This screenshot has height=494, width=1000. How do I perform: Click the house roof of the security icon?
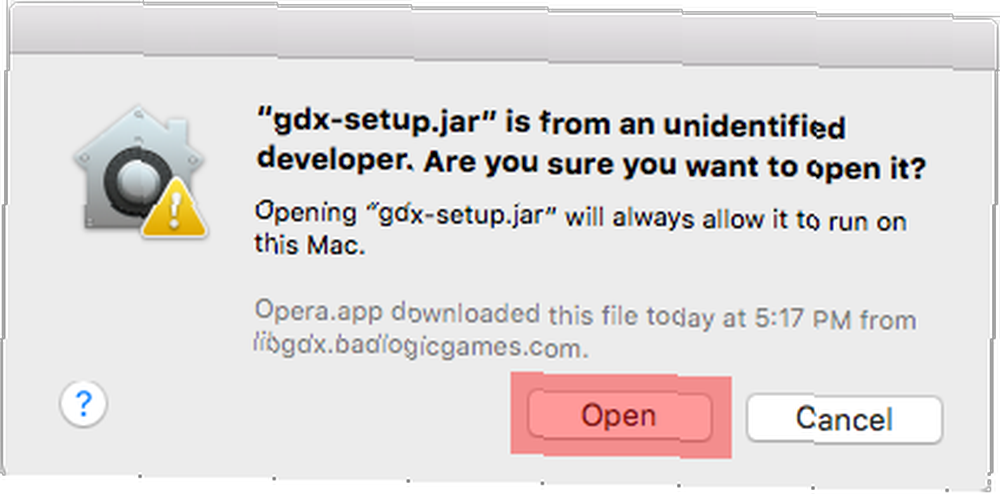point(139,131)
